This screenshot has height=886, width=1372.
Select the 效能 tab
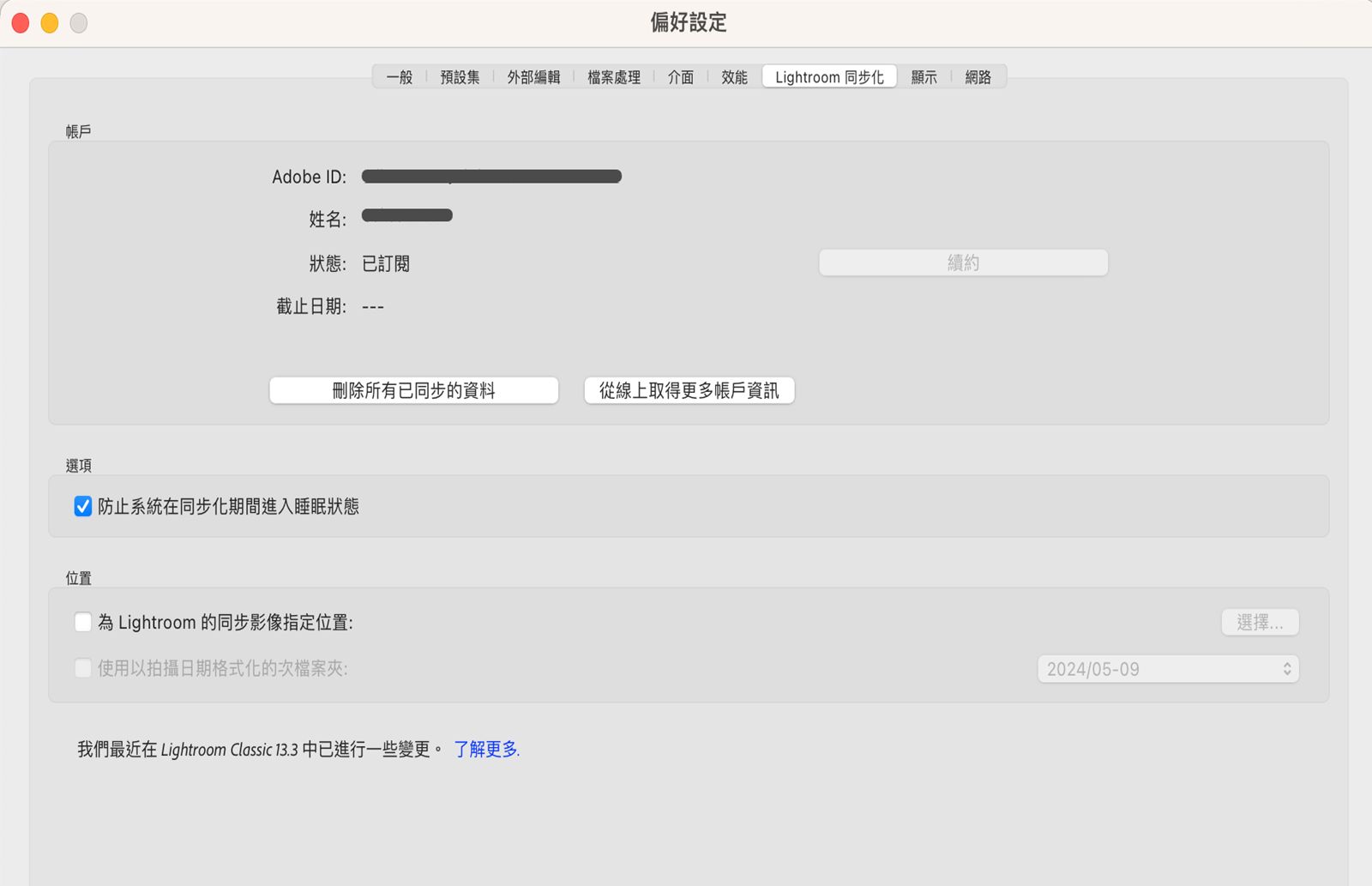coord(733,76)
